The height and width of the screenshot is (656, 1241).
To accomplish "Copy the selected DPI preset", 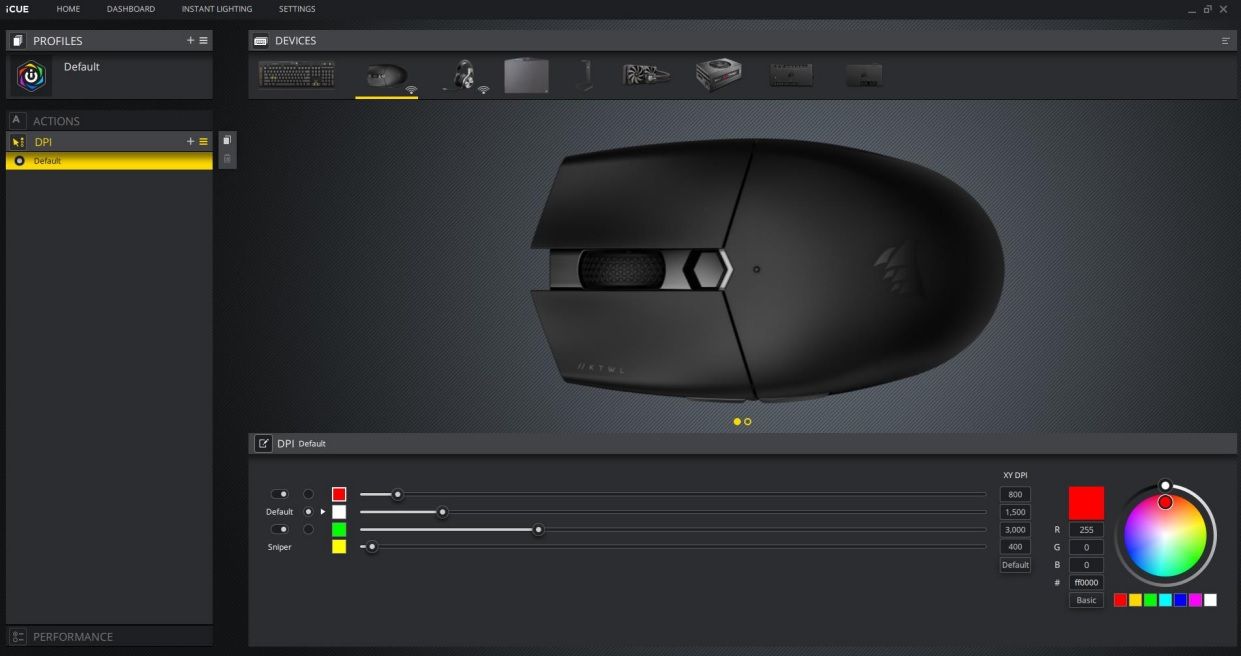I will point(227,141).
